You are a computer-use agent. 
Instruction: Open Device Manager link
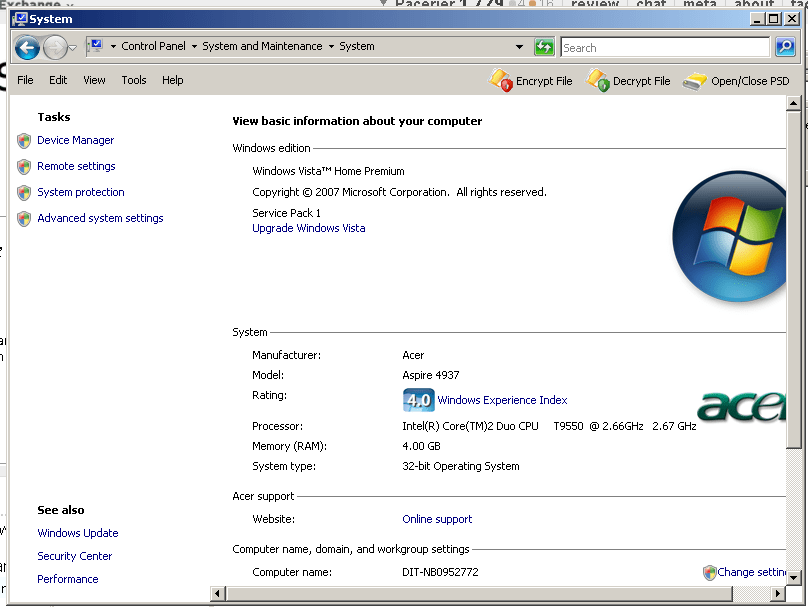(75, 140)
